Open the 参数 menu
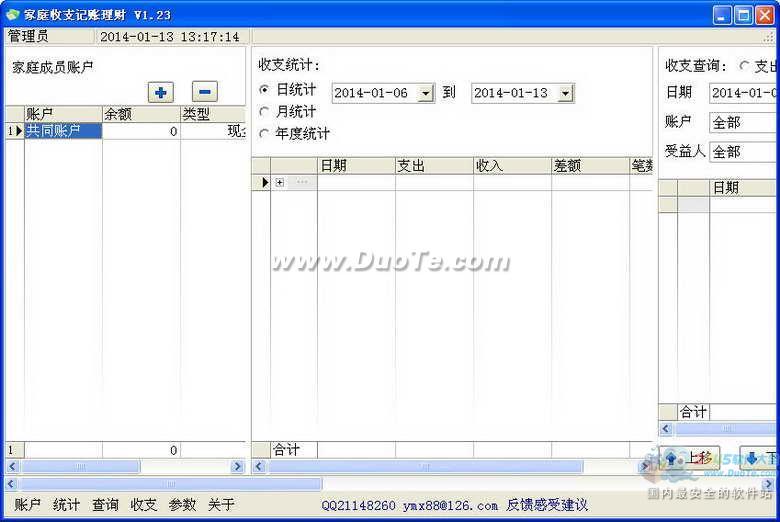 [183, 505]
